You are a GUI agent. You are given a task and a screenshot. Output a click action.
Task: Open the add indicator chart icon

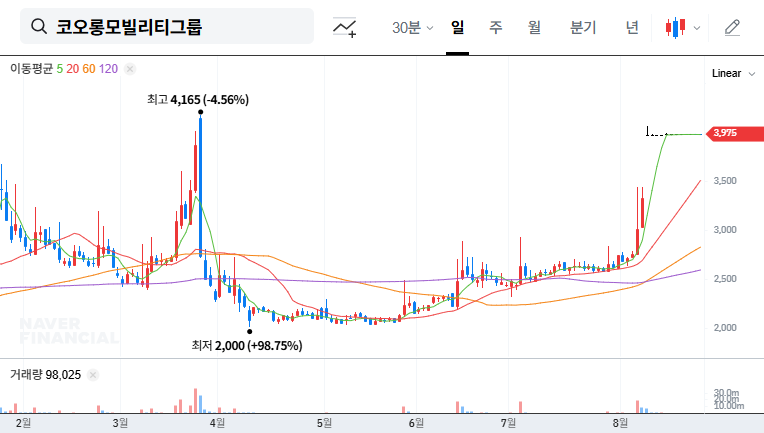(x=344, y=27)
